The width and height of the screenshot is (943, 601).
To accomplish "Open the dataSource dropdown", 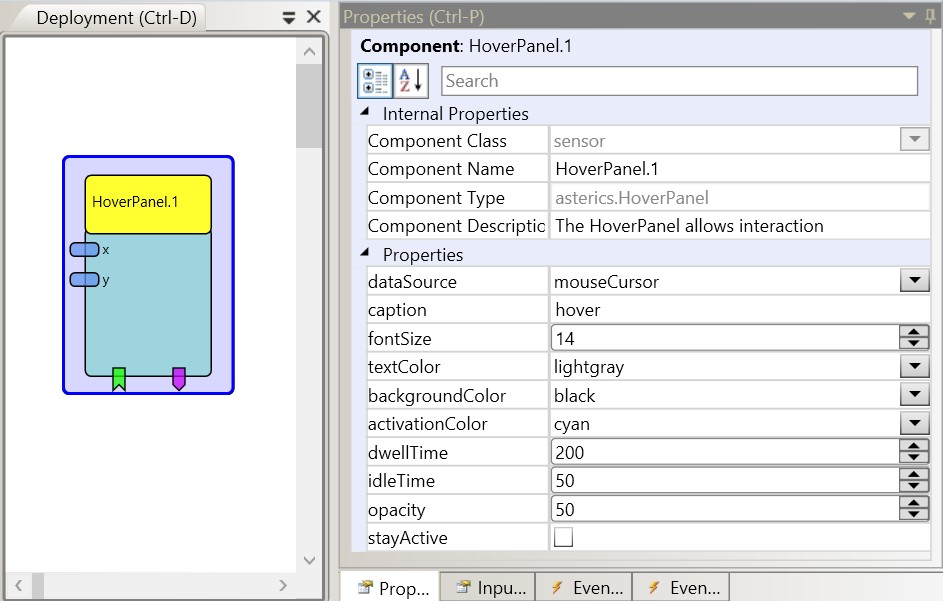I will tap(914, 282).
